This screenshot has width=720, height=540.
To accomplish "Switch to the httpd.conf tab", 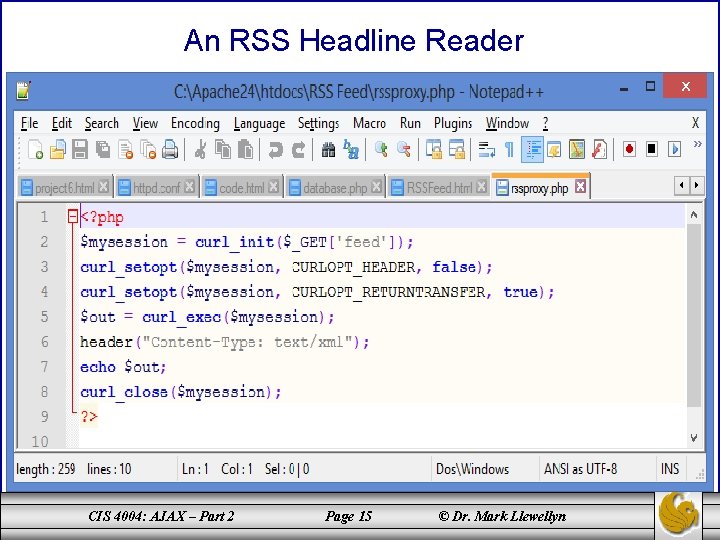I will tap(156, 187).
